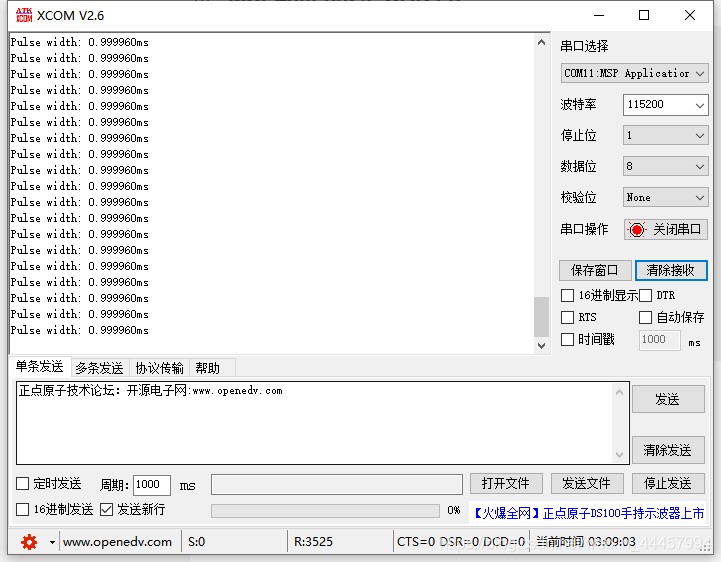Minimize the XCOM window

(599, 15)
